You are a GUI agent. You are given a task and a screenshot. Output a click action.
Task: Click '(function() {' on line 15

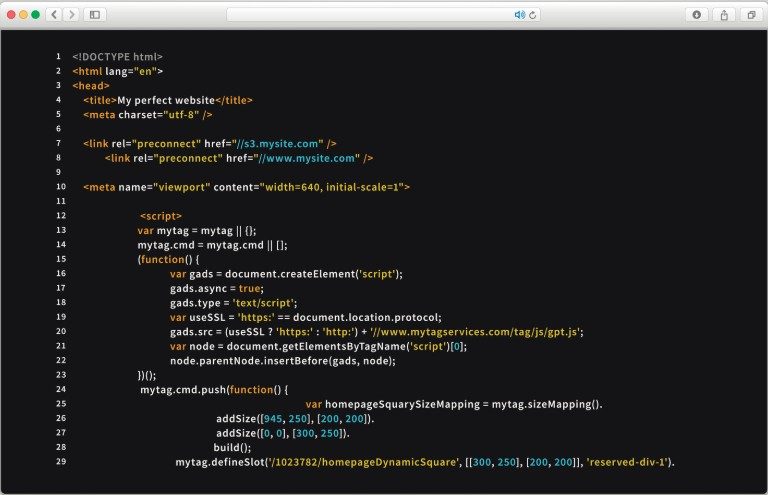tap(168, 259)
